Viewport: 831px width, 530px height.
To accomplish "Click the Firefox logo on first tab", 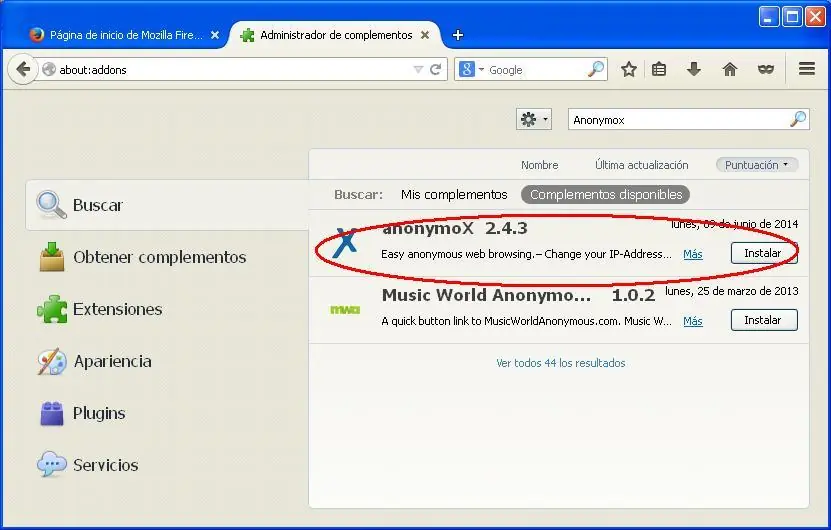I will (37, 35).
